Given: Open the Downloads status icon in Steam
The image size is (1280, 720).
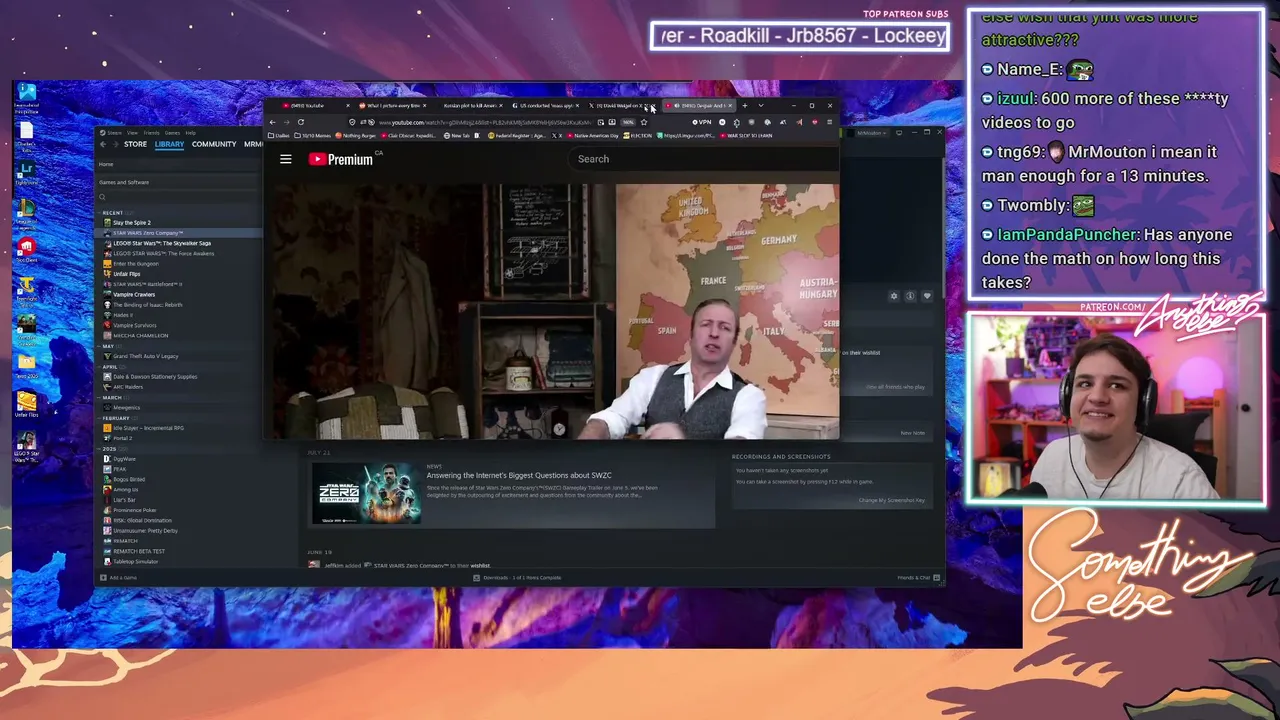Looking at the screenshot, I should (x=476, y=578).
